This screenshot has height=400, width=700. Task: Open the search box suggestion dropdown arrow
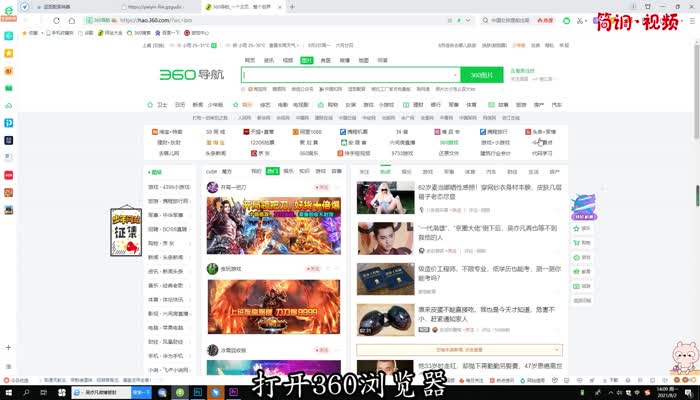[x=454, y=75]
